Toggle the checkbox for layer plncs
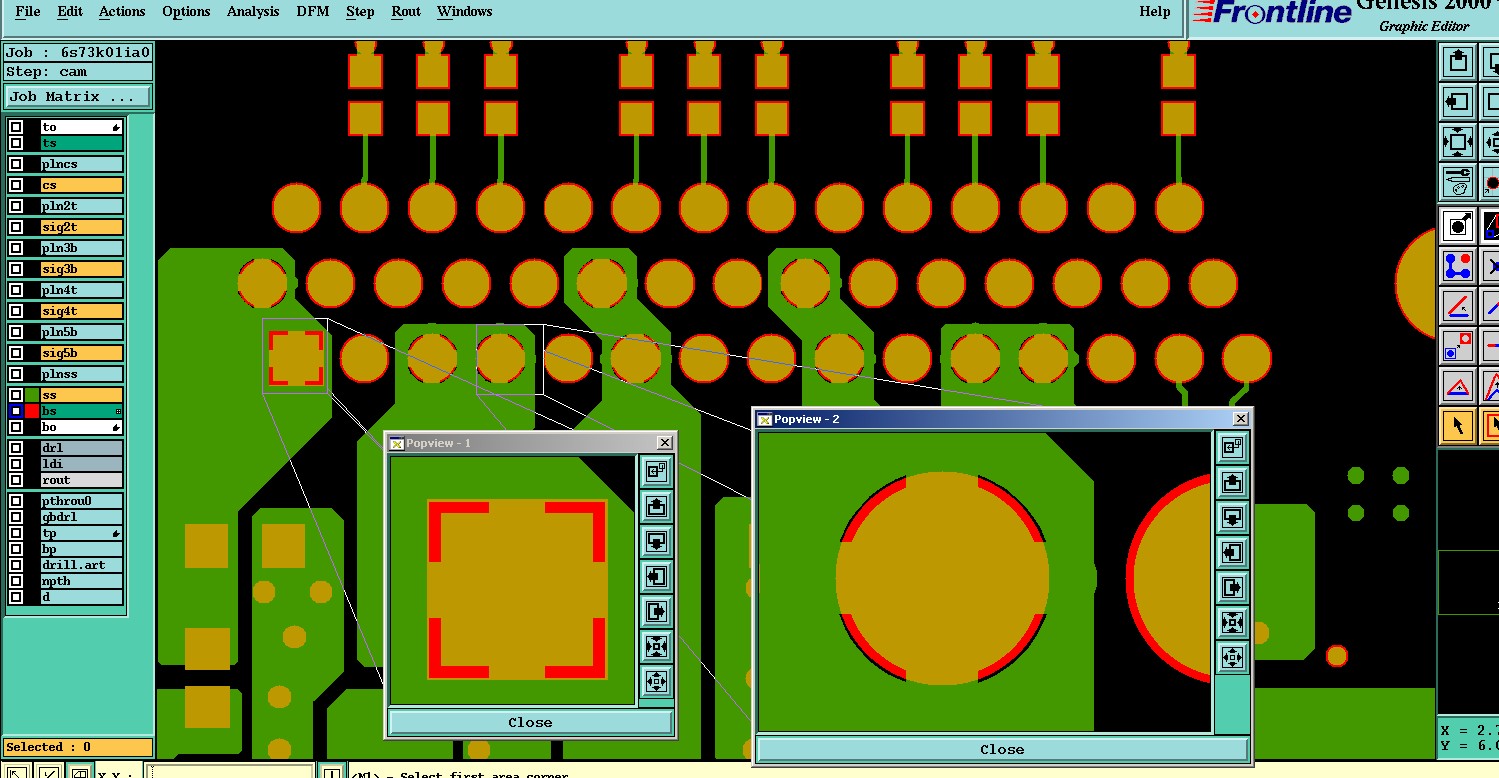 tap(16, 164)
